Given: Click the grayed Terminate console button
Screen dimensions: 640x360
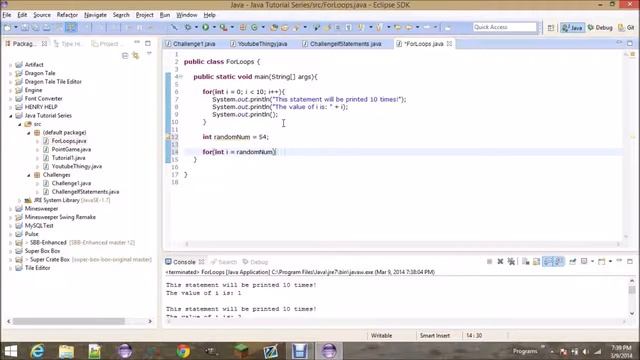Looking at the screenshot, I should tap(489, 262).
